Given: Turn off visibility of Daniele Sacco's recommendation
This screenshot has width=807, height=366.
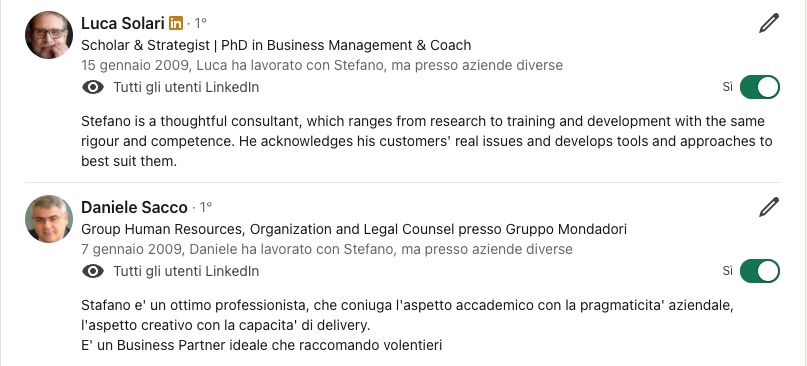Looking at the screenshot, I should click(760, 271).
